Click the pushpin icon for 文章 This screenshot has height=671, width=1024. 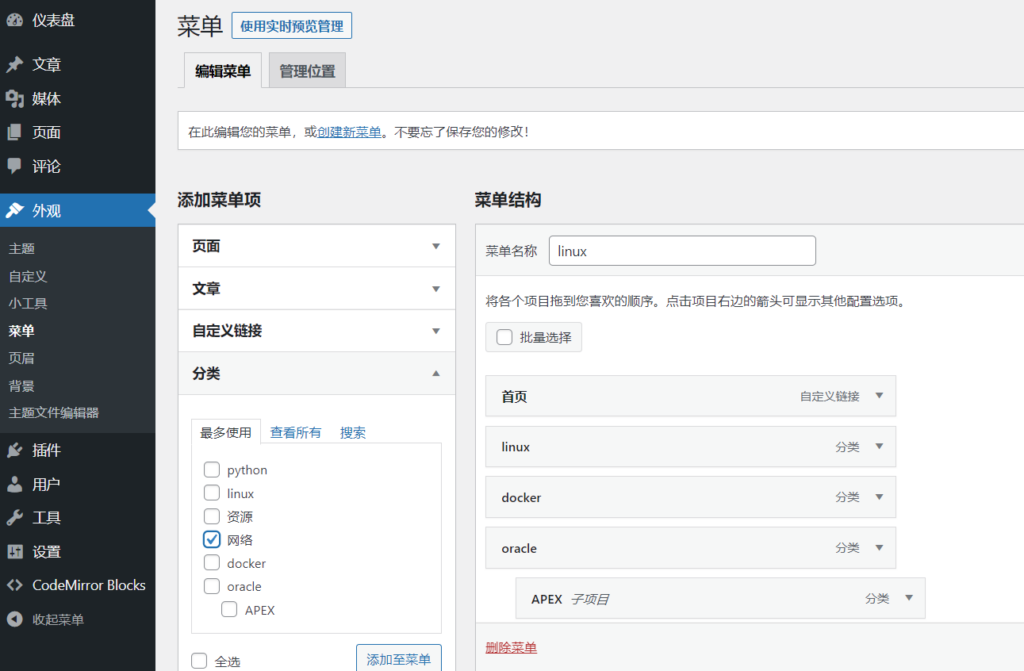(x=15, y=65)
